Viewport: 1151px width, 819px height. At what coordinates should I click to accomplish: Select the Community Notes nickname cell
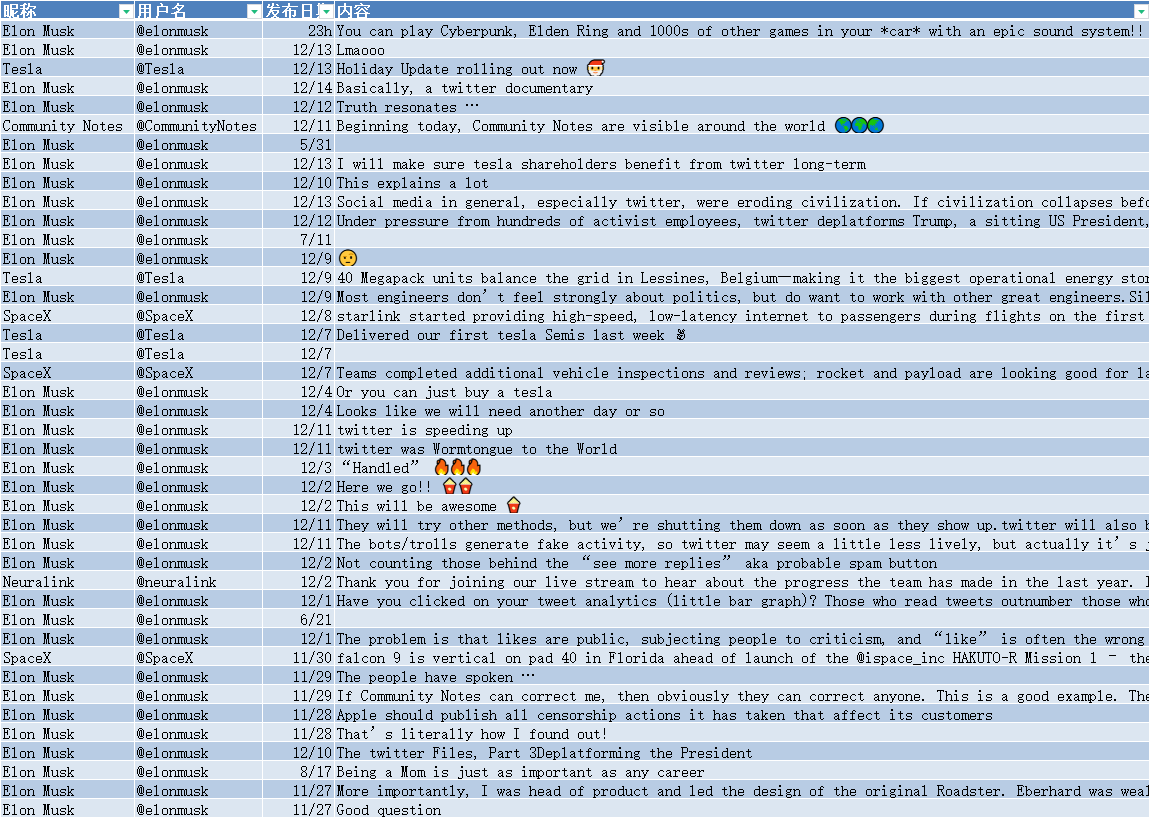coord(68,126)
